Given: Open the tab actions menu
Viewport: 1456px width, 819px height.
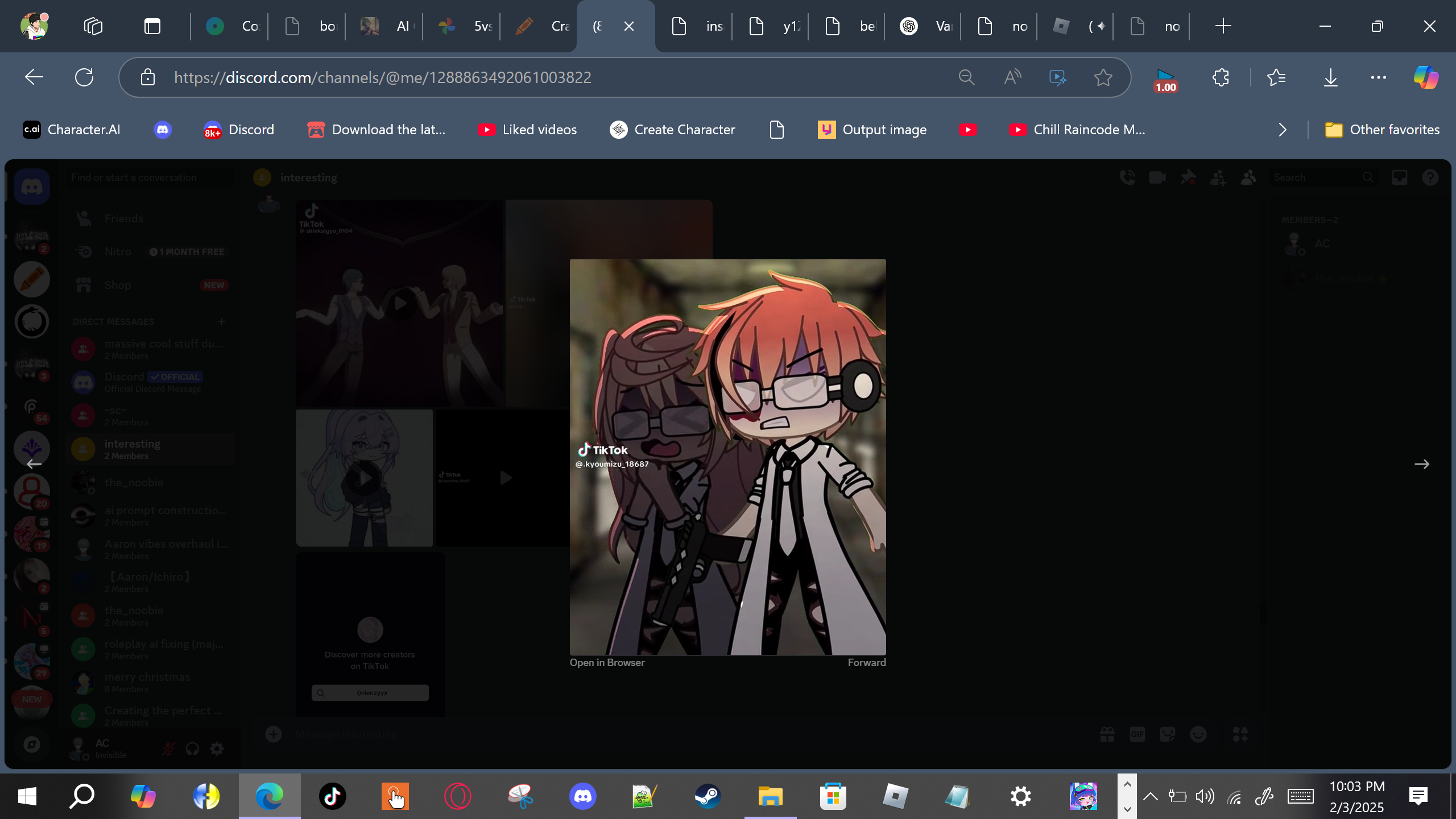Looking at the screenshot, I should click(x=152, y=26).
